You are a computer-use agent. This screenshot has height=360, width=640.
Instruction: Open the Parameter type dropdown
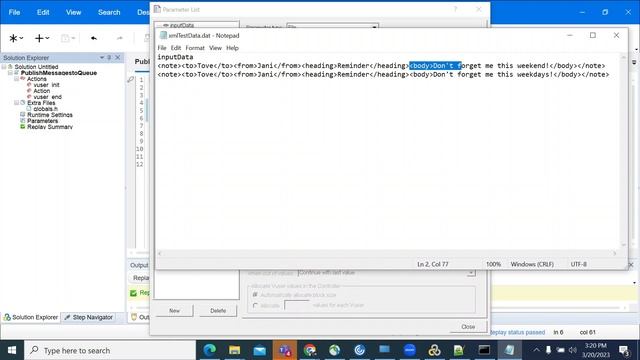point(374,27)
